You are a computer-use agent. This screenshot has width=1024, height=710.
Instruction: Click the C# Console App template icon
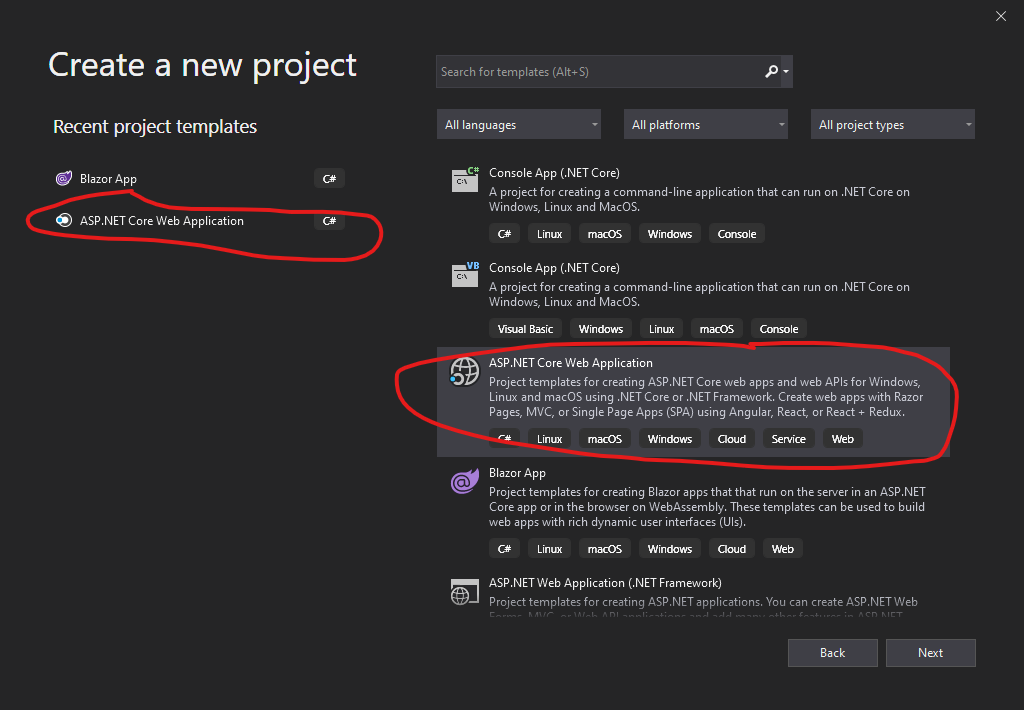465,179
